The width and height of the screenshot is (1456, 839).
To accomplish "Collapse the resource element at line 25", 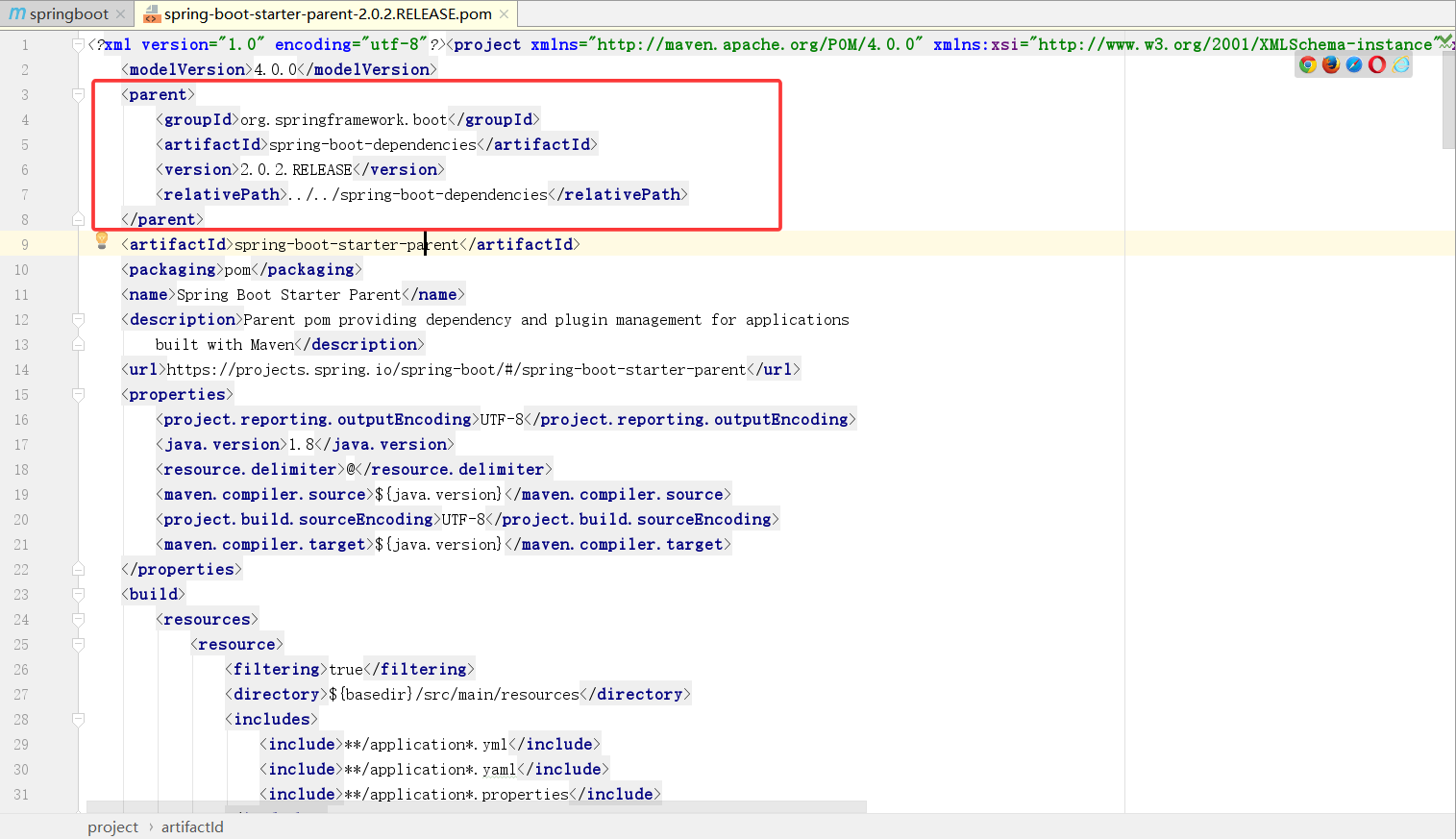I will tap(79, 644).
